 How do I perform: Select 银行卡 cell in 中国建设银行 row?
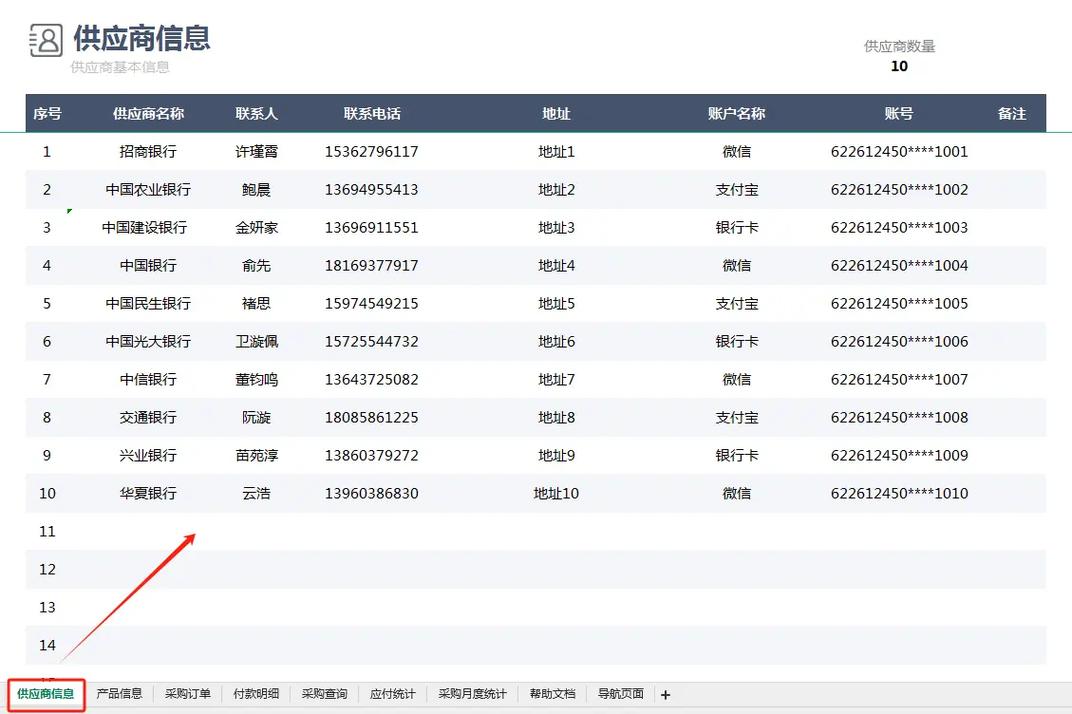click(x=736, y=228)
